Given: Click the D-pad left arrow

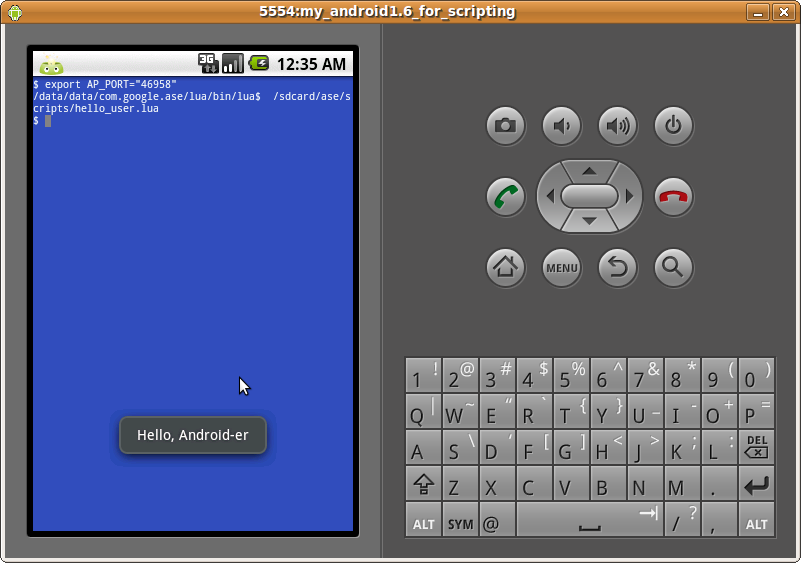Looking at the screenshot, I should pos(550,196).
